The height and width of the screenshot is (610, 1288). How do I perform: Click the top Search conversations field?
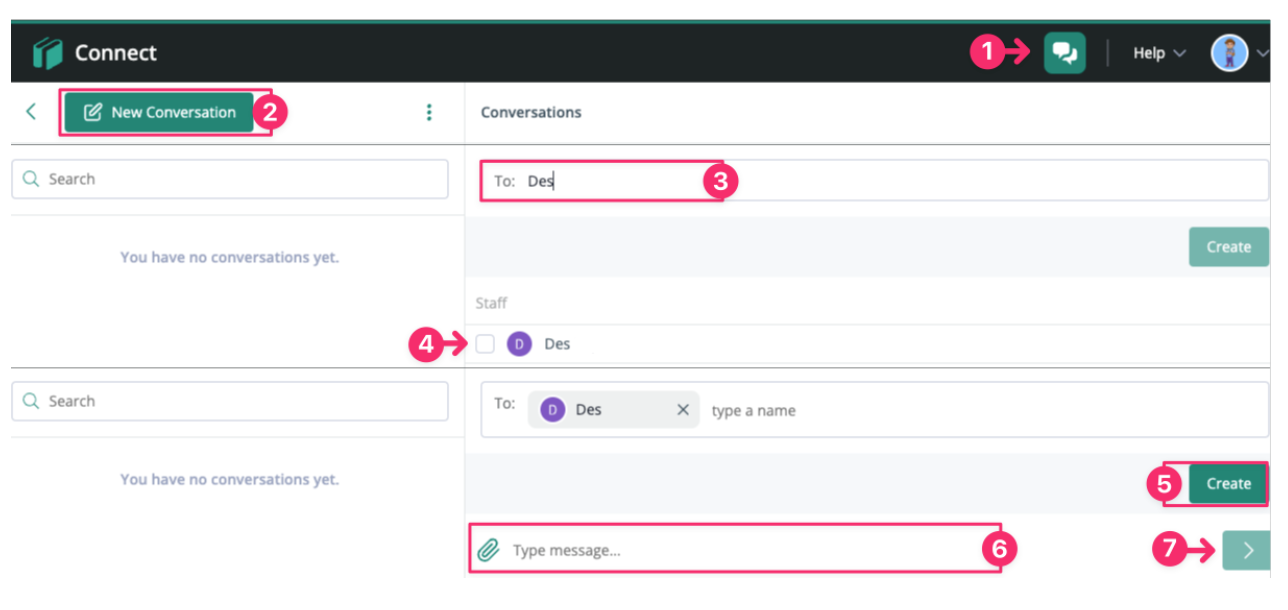coord(230,179)
